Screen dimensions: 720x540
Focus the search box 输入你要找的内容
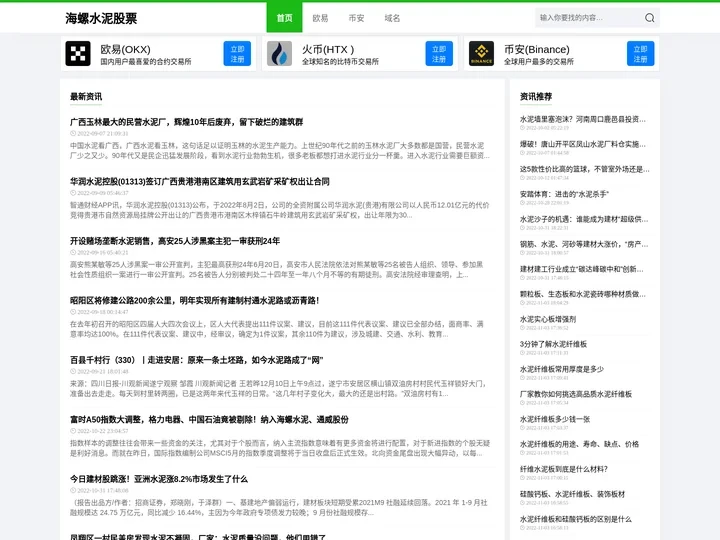[590, 18]
